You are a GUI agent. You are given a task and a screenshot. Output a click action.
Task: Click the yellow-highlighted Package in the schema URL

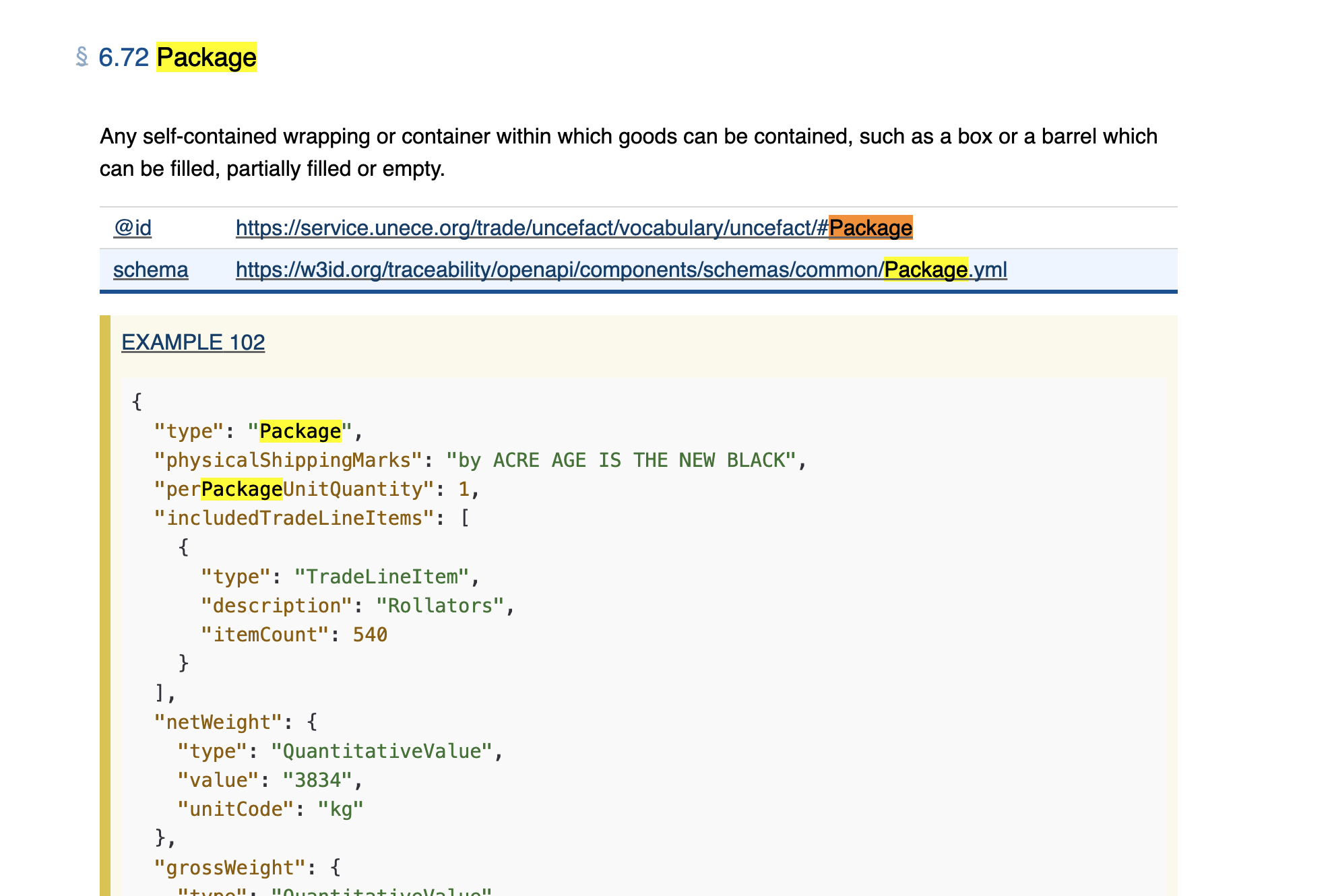pos(925,269)
